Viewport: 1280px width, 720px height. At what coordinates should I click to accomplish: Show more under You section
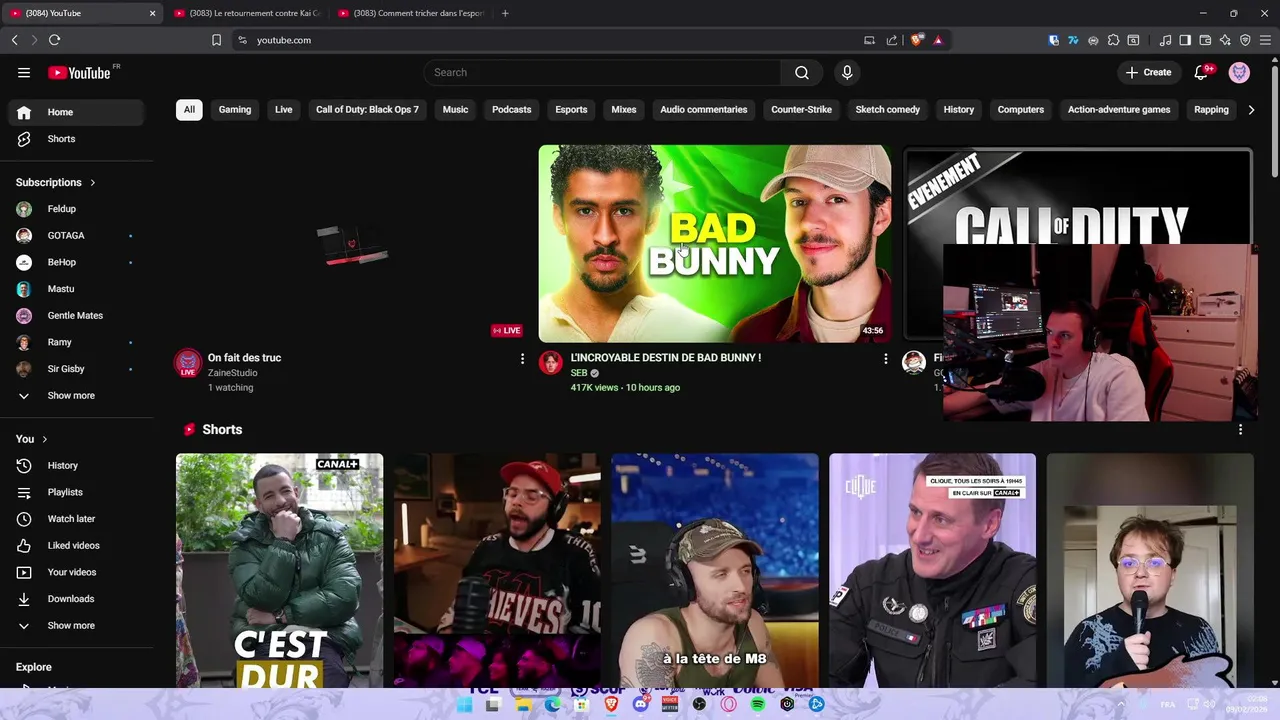76,626
